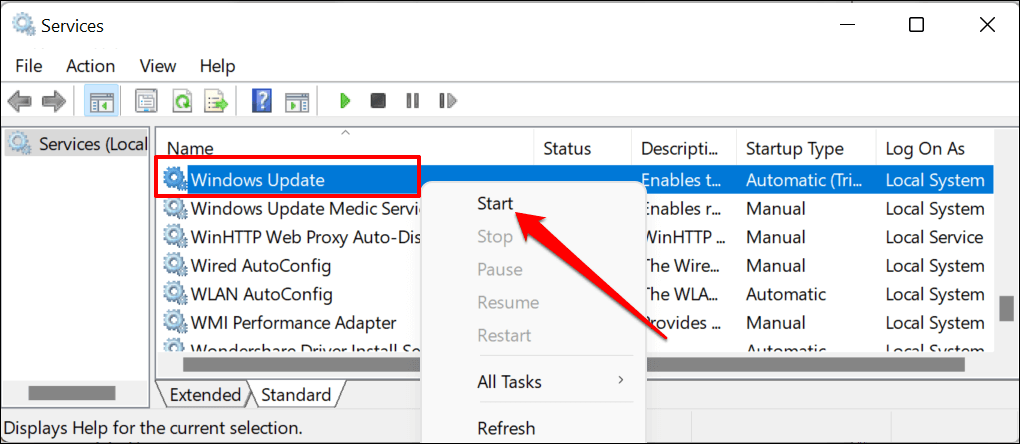The height and width of the screenshot is (444, 1020).
Task: Click the Show/Hide Console Tree icon
Action: click(x=100, y=101)
